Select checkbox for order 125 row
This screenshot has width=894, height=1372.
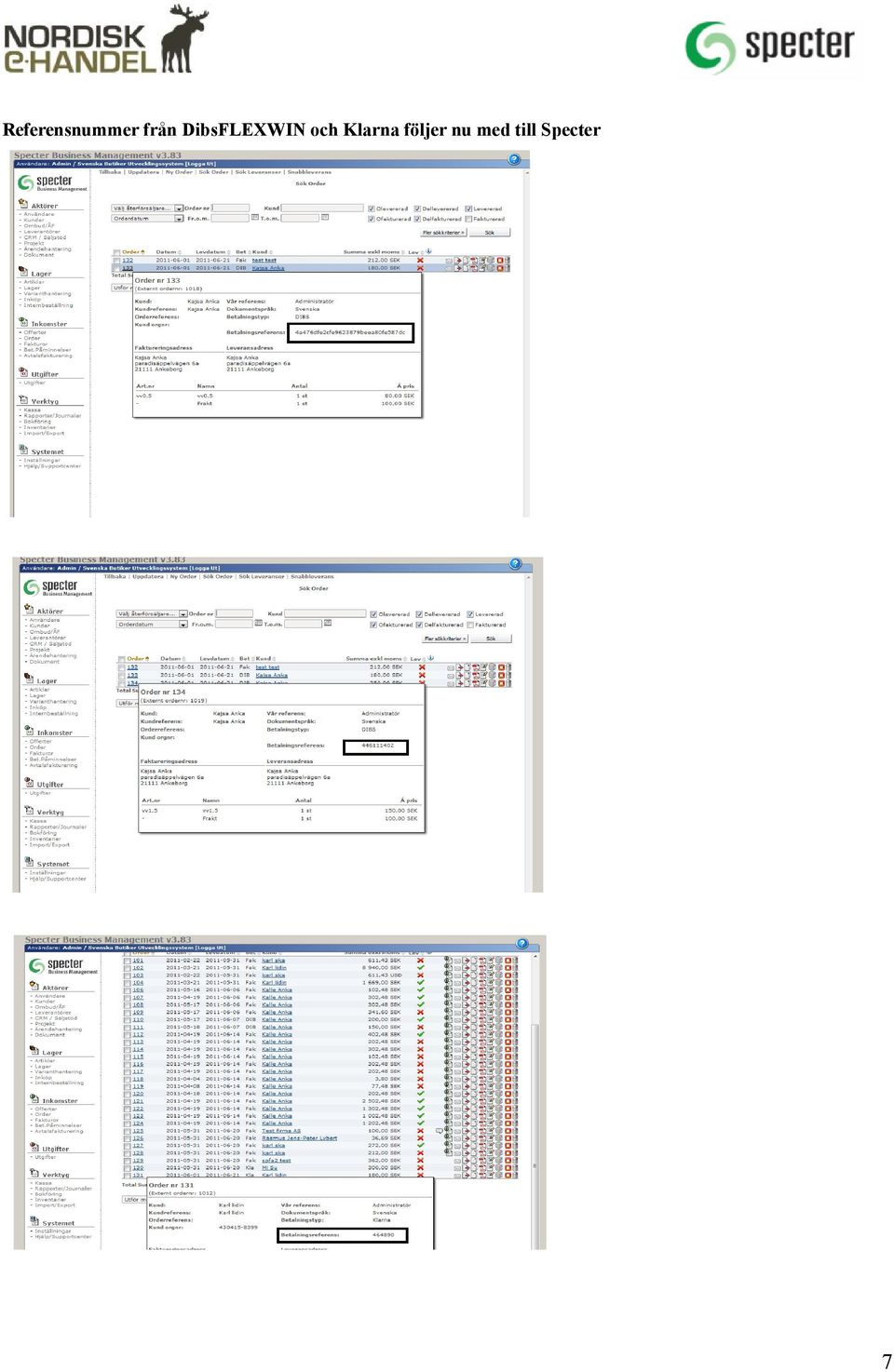click(x=128, y=1131)
